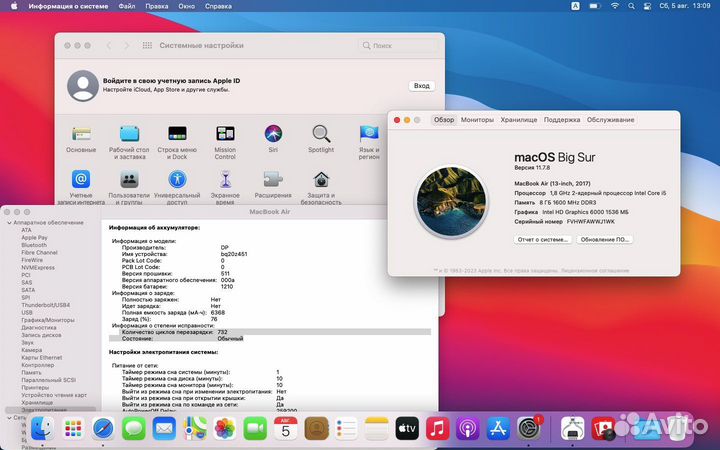This screenshot has width=720, height=450.
Task: Go forward in Системные настройки window
Action: click(x=126, y=45)
